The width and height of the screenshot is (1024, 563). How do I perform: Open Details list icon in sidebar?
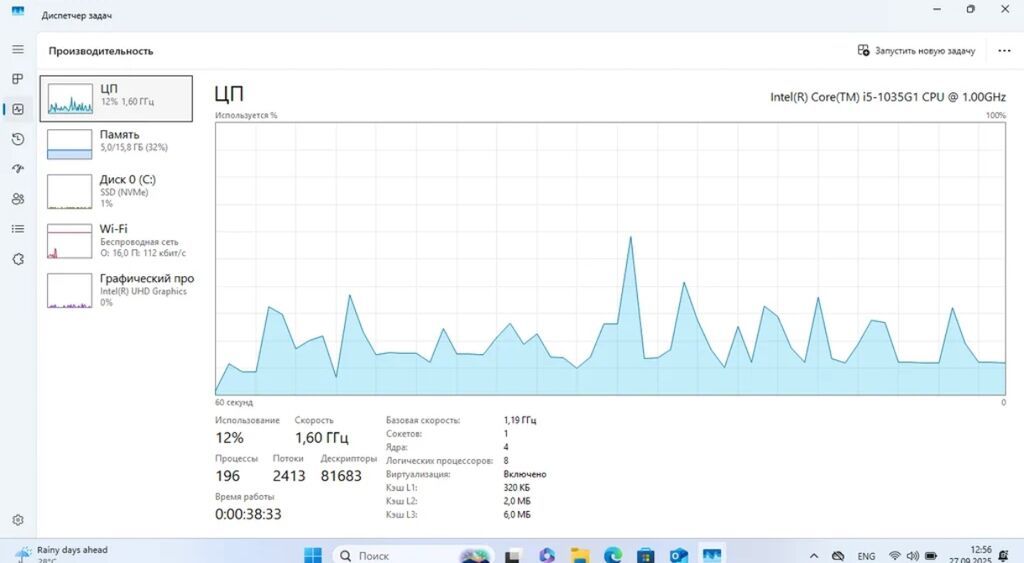click(x=18, y=229)
